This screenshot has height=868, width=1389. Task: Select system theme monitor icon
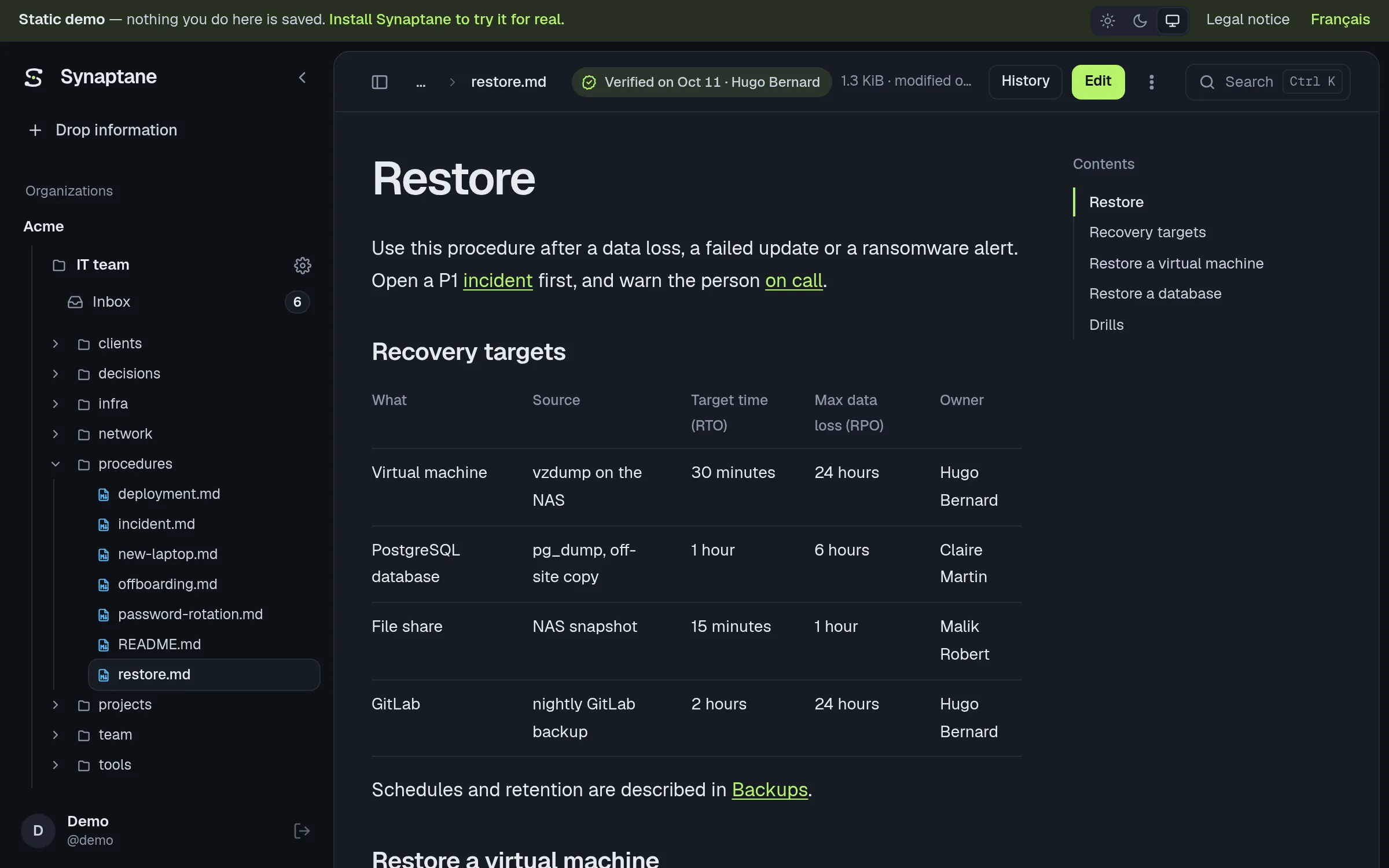pyautogui.click(x=1173, y=21)
